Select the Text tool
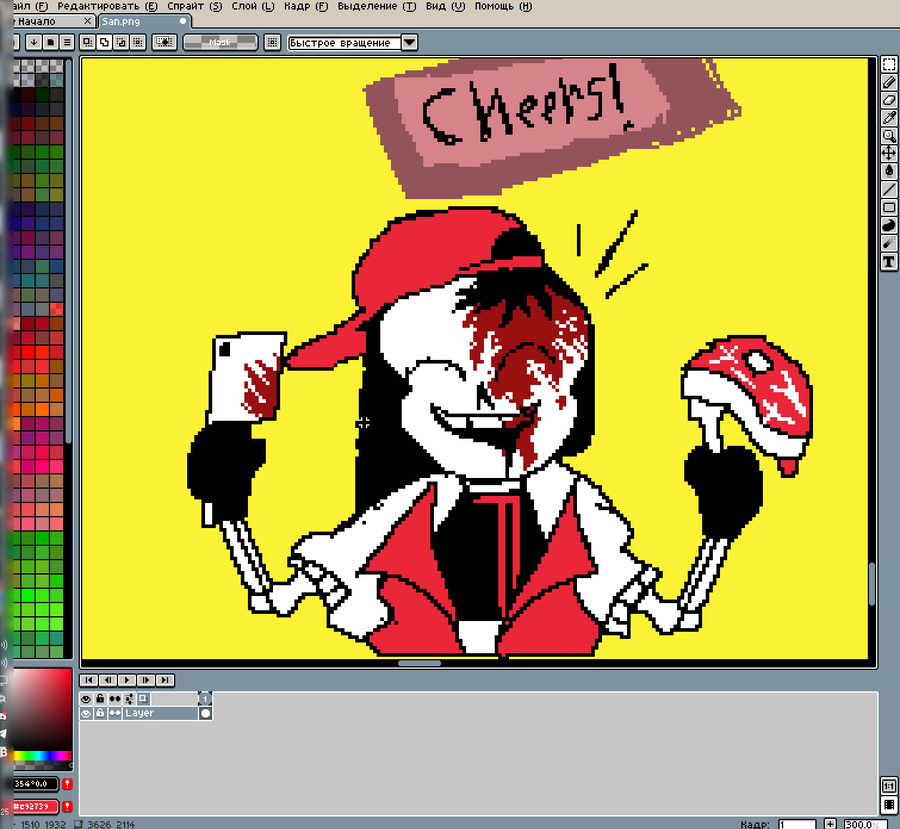900x829 pixels. point(889,262)
